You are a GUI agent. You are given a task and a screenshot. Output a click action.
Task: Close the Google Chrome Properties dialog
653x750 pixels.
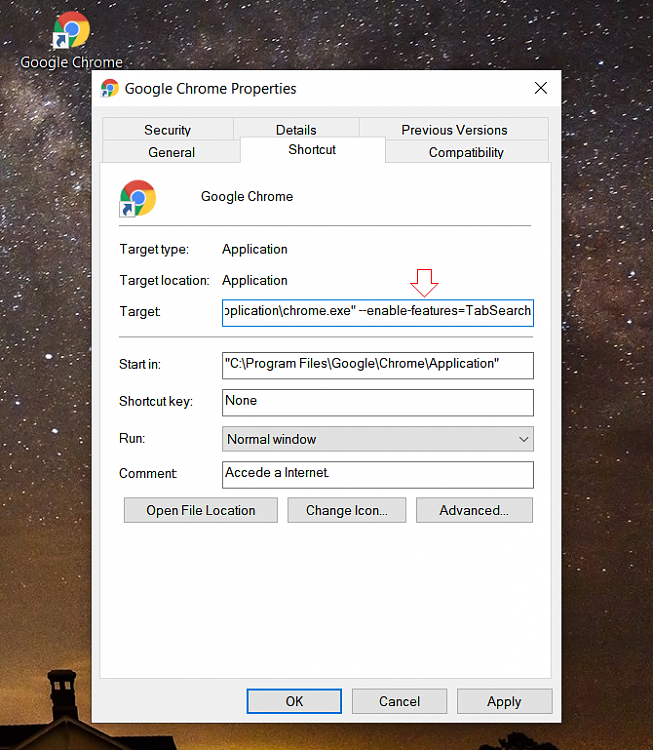541,88
